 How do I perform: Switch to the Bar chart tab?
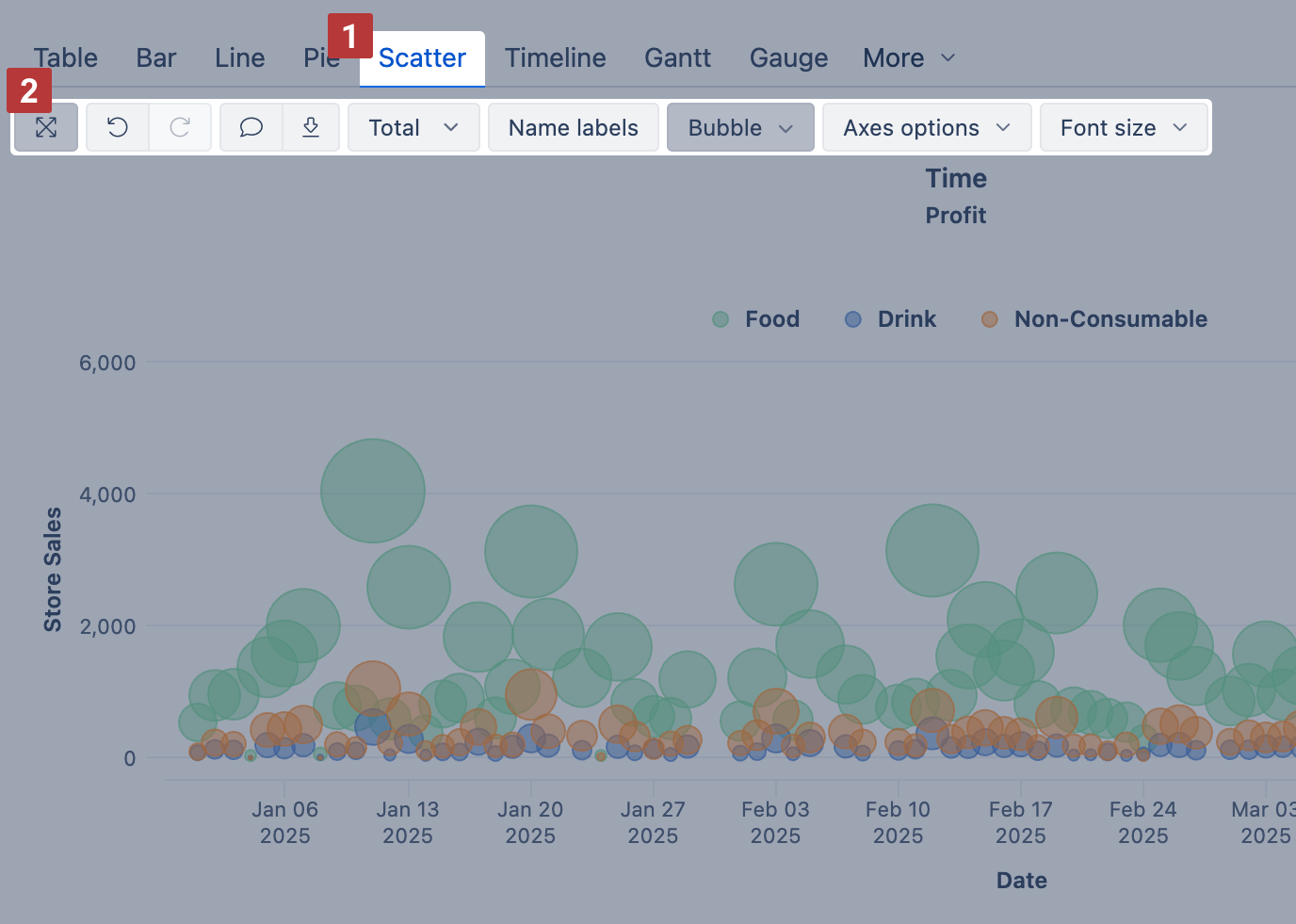click(156, 58)
